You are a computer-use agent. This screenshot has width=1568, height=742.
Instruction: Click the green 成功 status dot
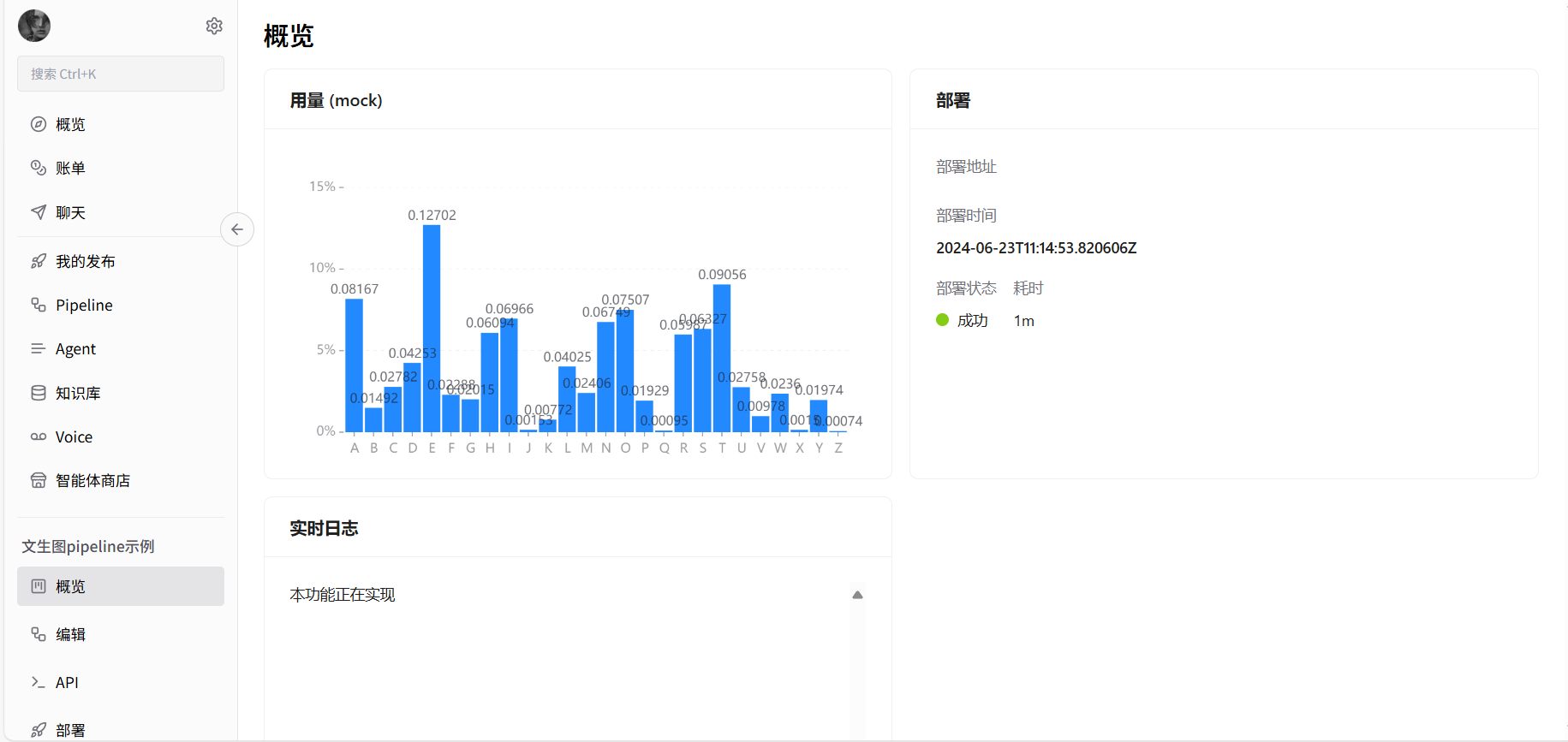click(x=942, y=320)
